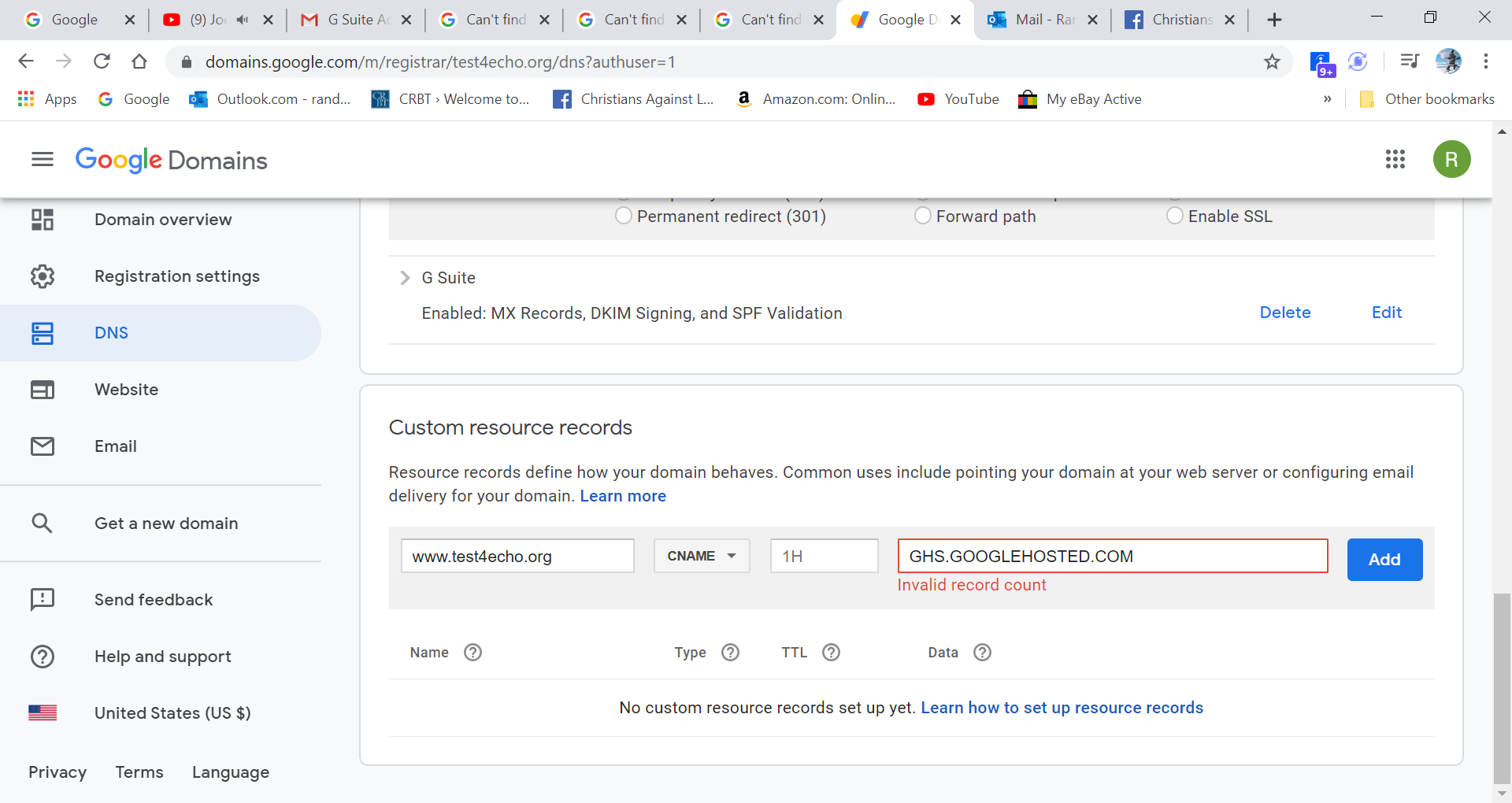The image size is (1512, 803).
Task: Delete the G Suite synthetic record
Action: coord(1285,313)
